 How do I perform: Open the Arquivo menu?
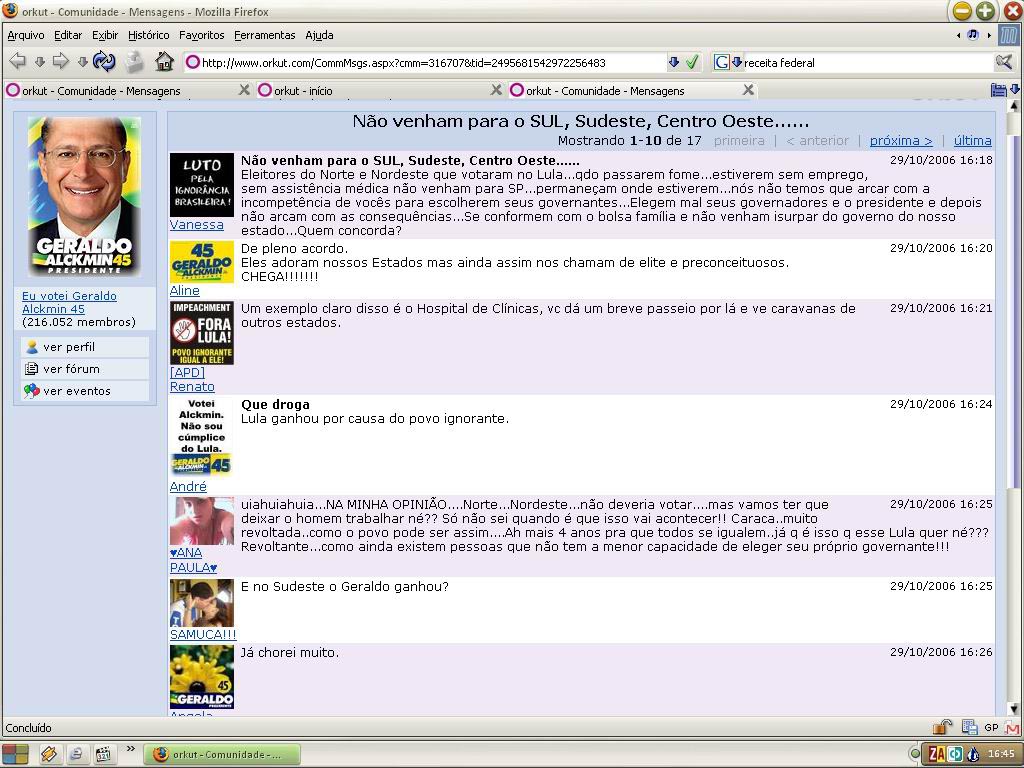coord(25,35)
